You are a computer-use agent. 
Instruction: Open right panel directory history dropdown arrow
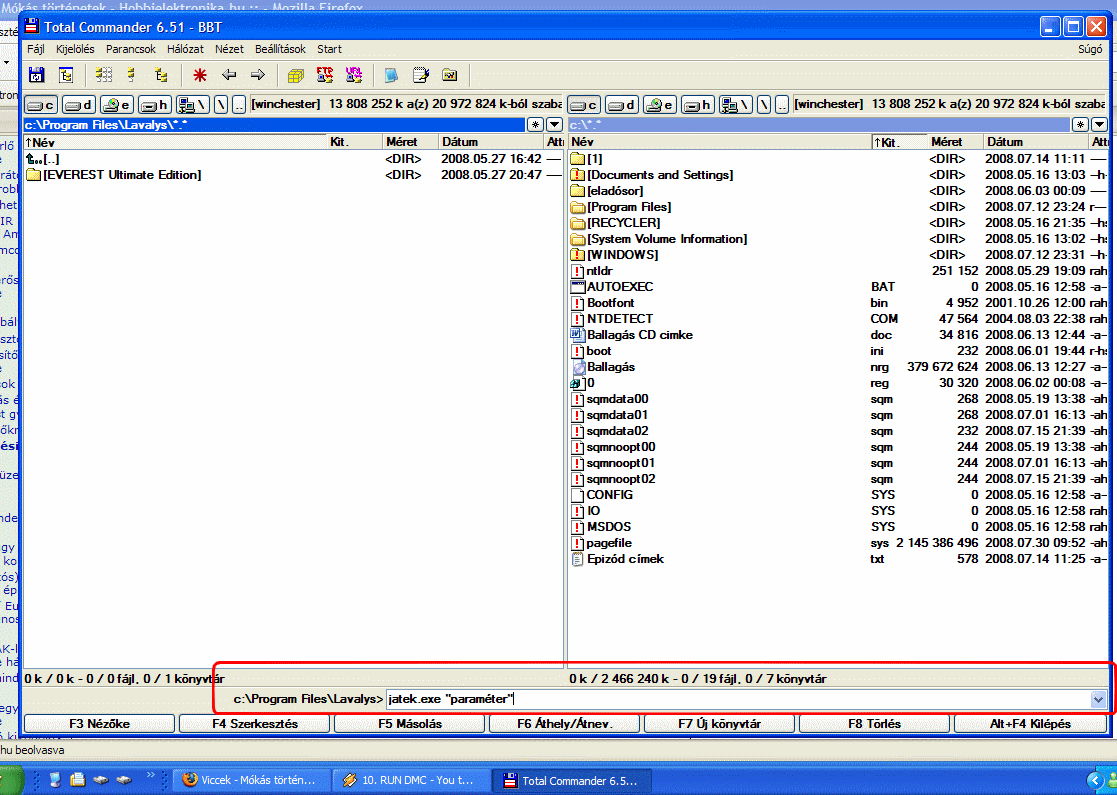[1099, 125]
